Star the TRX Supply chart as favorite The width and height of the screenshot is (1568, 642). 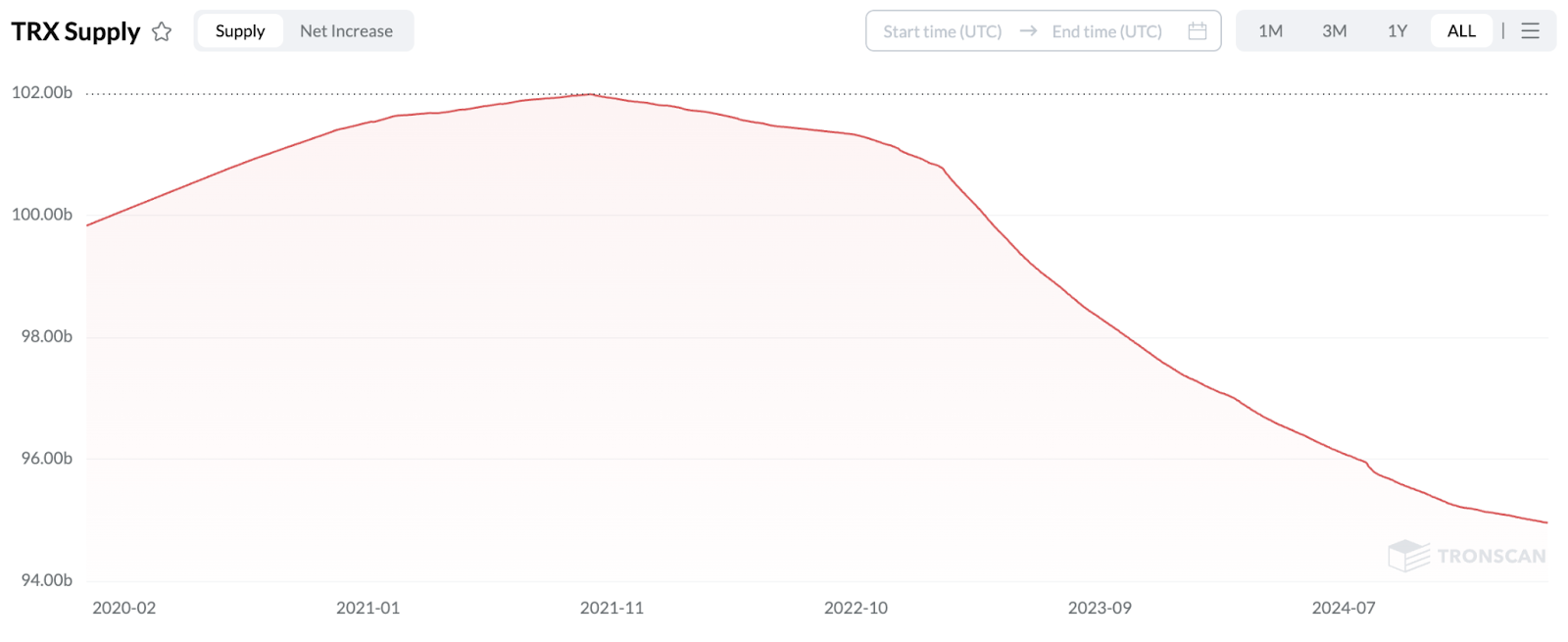click(162, 31)
